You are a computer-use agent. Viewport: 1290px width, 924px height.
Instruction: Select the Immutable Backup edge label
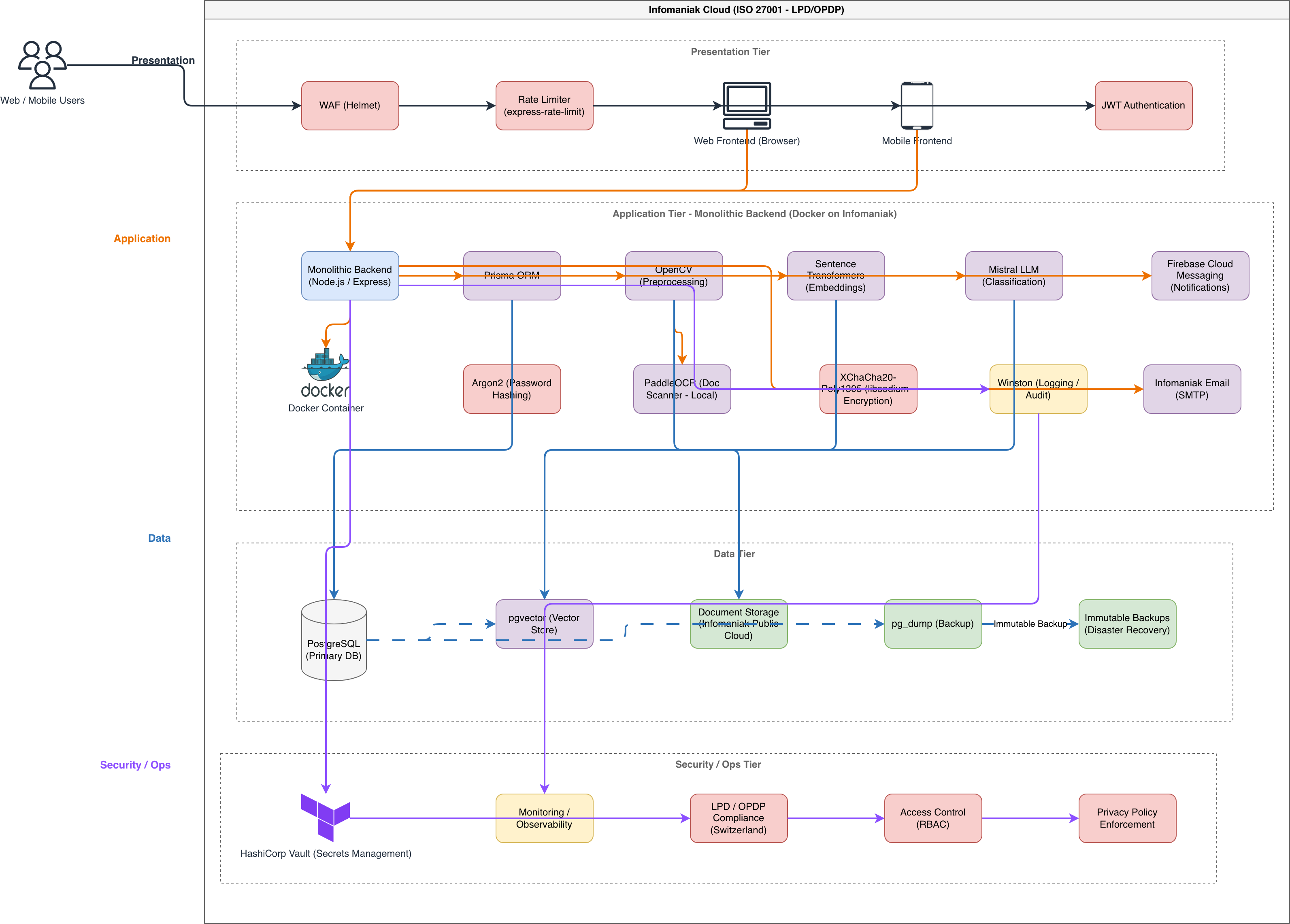1030,624
